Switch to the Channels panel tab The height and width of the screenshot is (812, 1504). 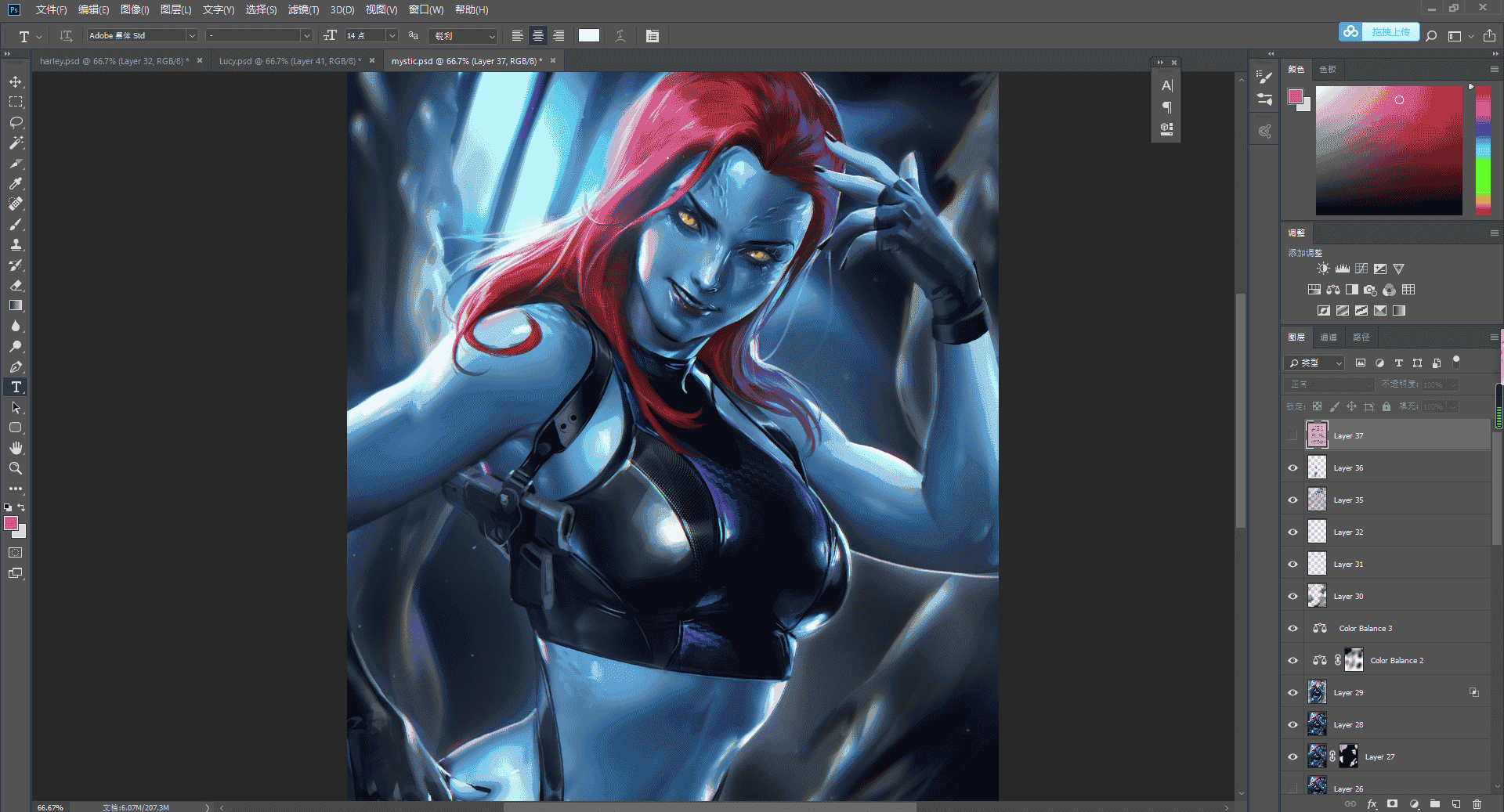tap(1329, 337)
